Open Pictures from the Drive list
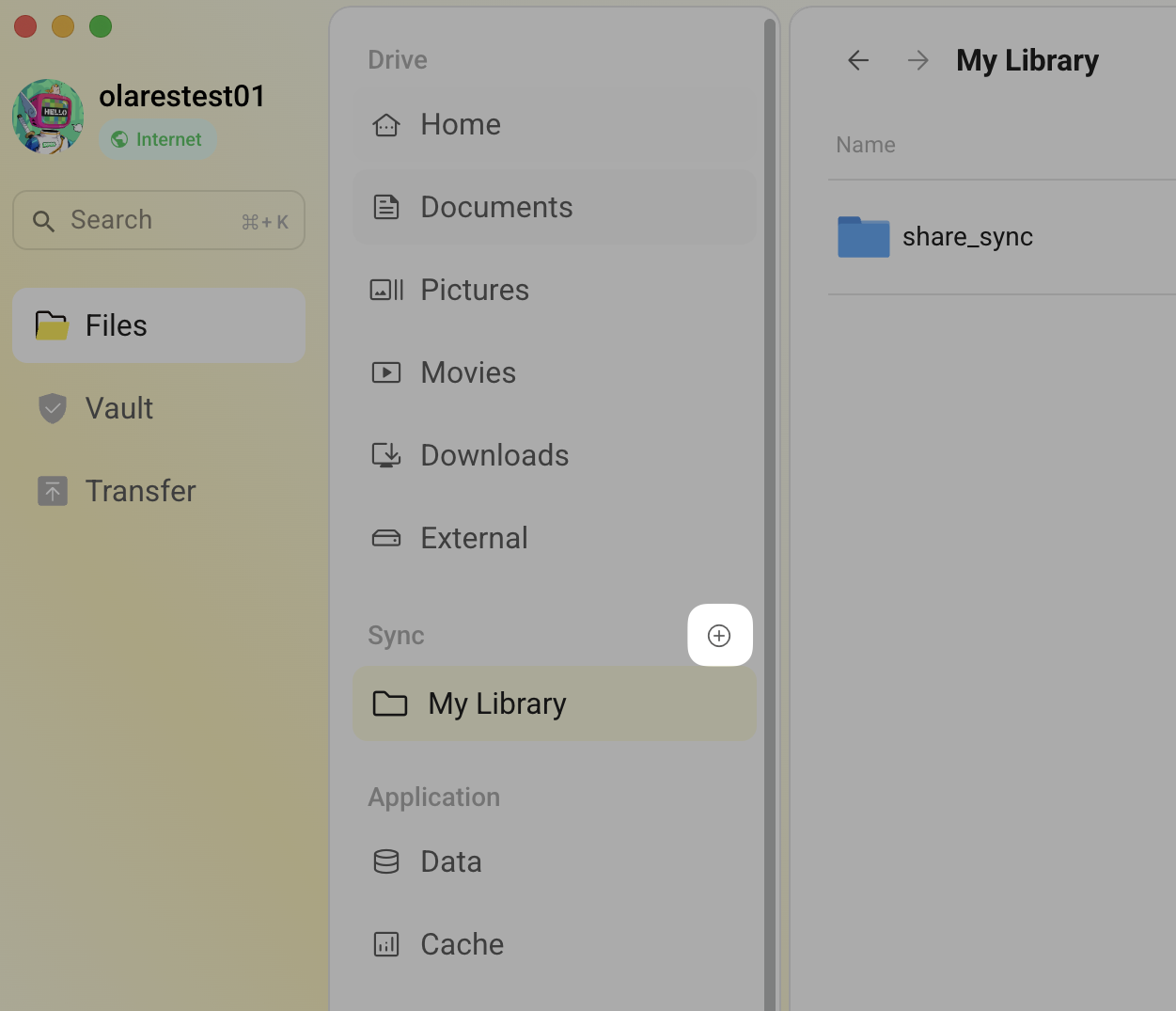 tap(385, 289)
